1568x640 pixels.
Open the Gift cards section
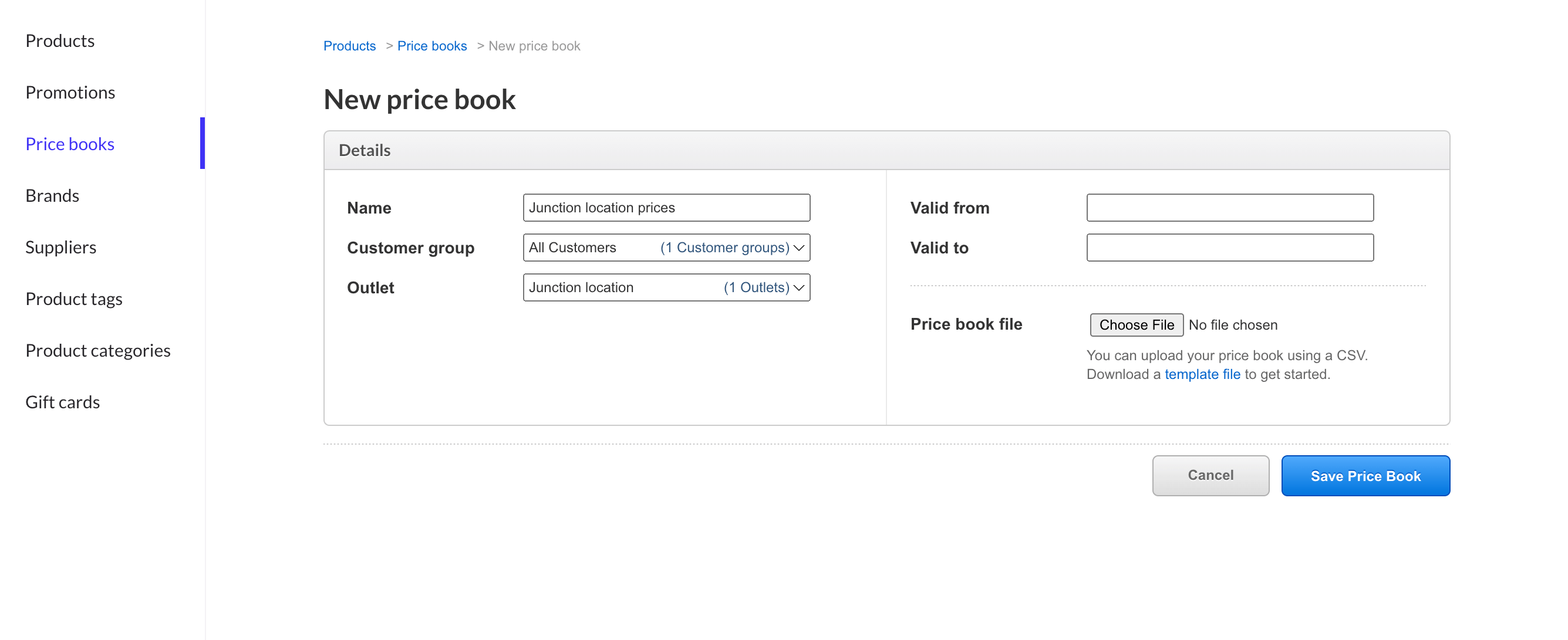(63, 401)
